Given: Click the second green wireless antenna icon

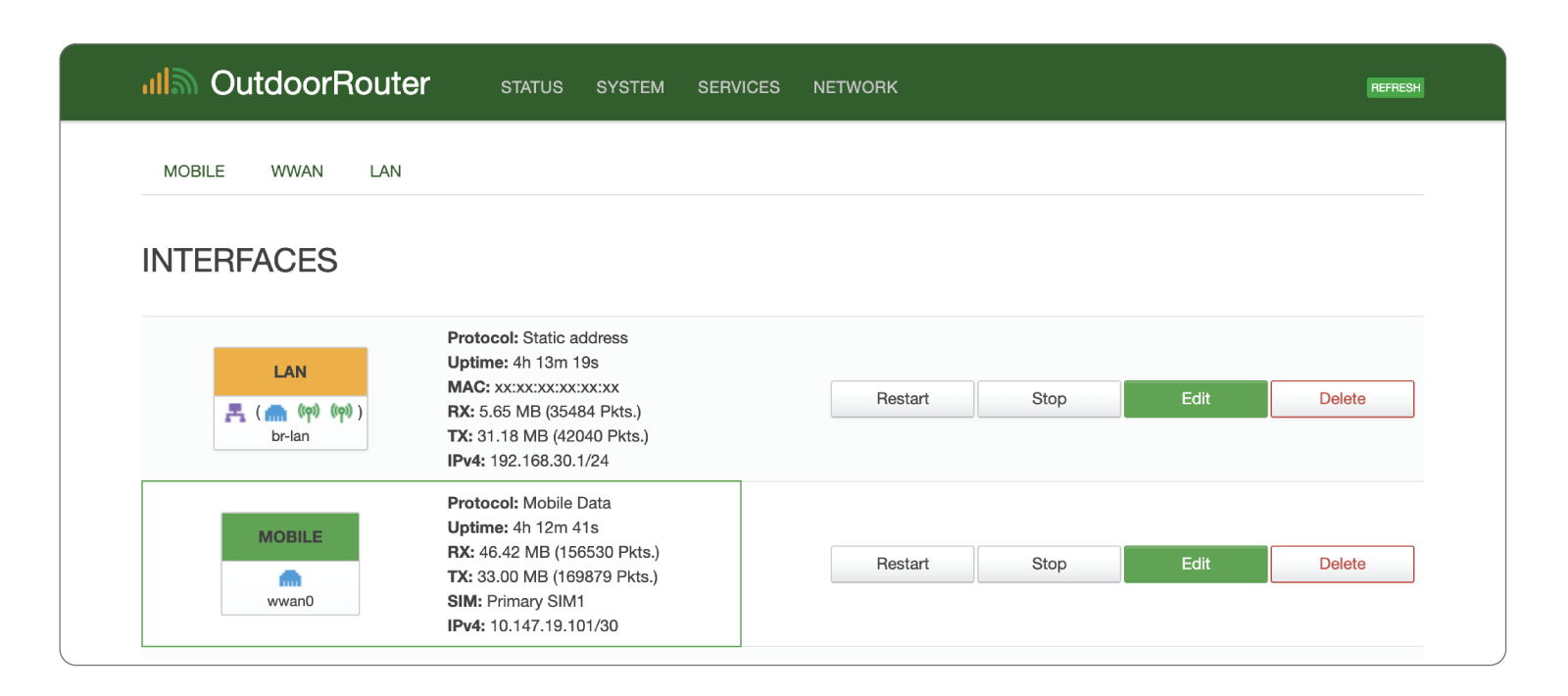Looking at the screenshot, I should pos(341,412).
